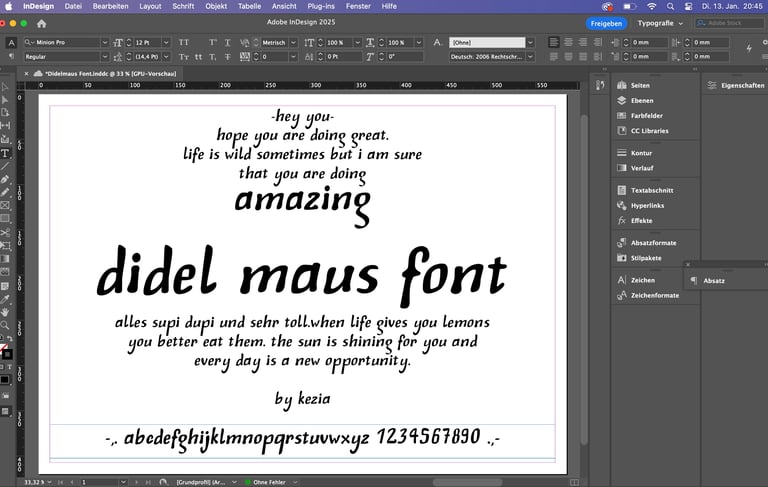768x487 pixels.
Task: Toggle Strikethrough formatting
Action: point(228,57)
